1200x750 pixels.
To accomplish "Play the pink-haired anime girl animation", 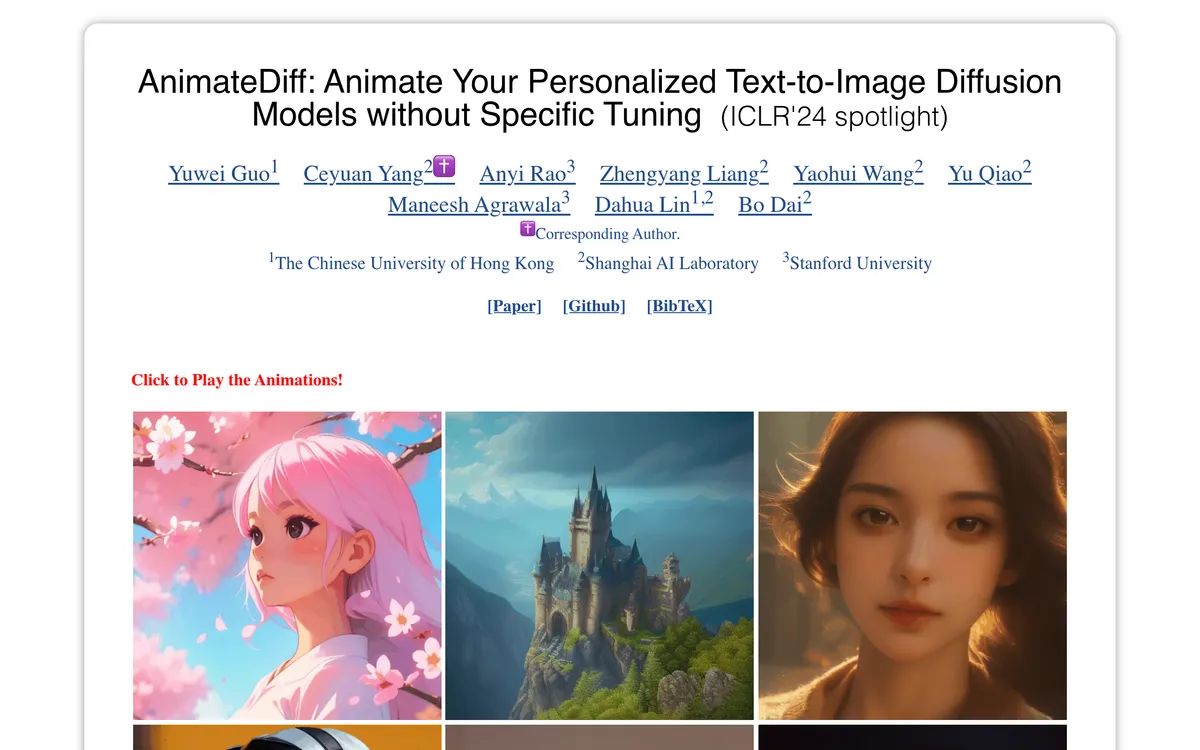I will 287,566.
